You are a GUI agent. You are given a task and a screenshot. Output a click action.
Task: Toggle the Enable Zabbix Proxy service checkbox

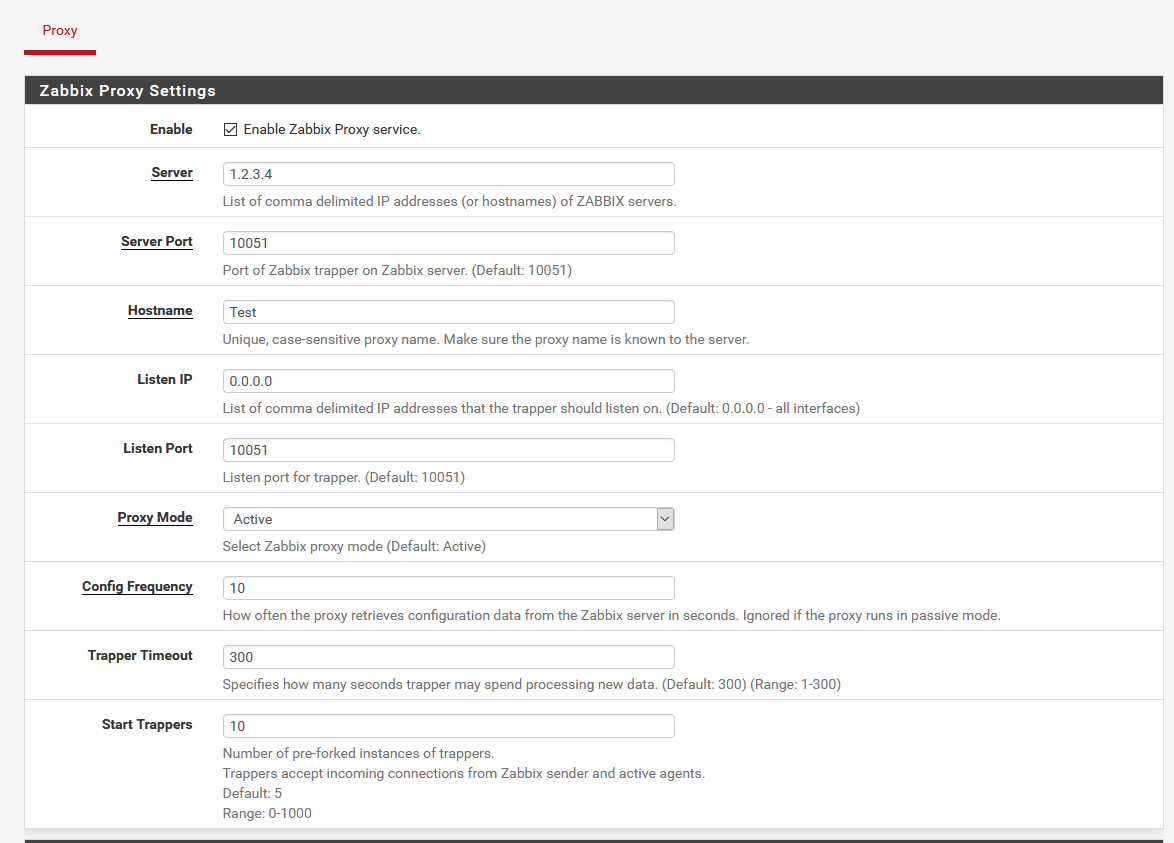coord(230,130)
